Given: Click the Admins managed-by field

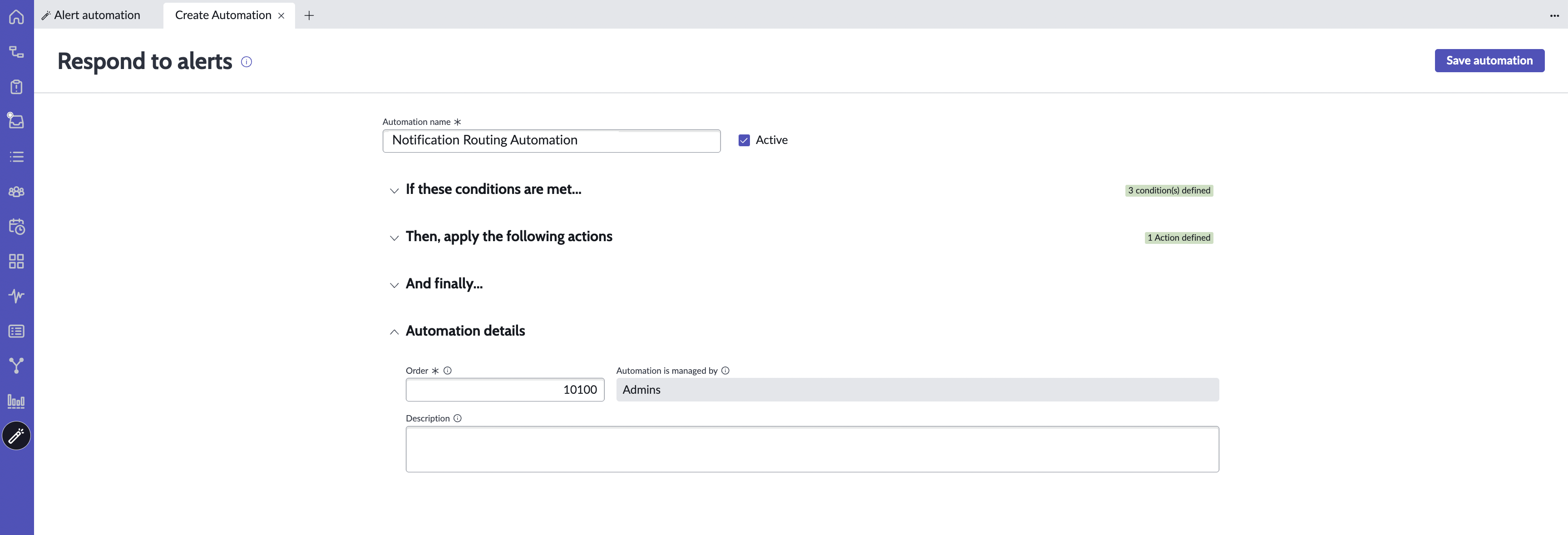Looking at the screenshot, I should click(x=917, y=390).
